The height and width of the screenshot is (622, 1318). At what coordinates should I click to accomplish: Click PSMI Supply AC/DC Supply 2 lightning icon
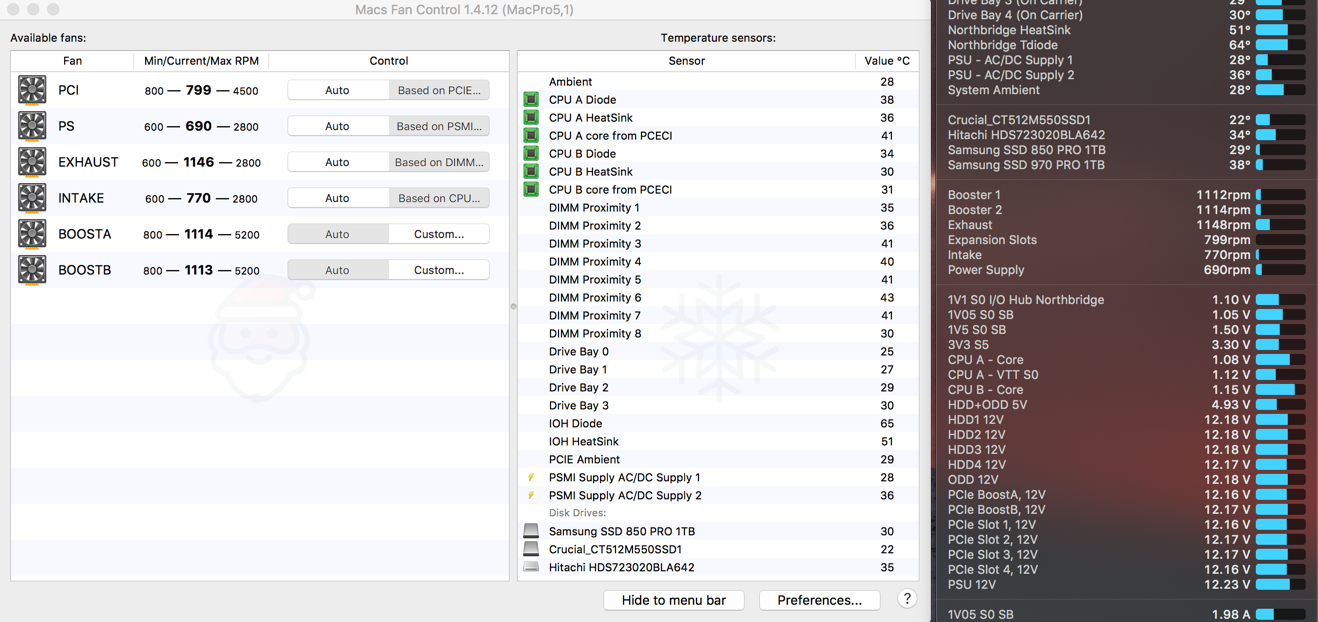coord(531,496)
